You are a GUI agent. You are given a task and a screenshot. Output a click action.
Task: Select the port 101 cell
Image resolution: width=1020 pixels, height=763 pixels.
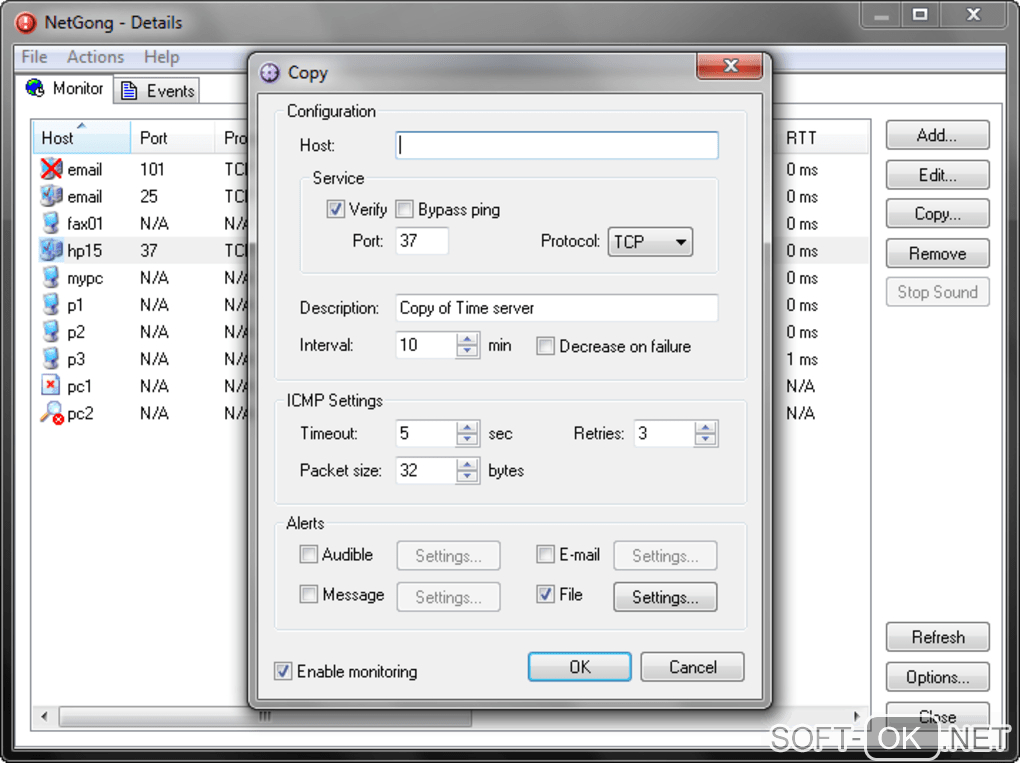(152, 169)
